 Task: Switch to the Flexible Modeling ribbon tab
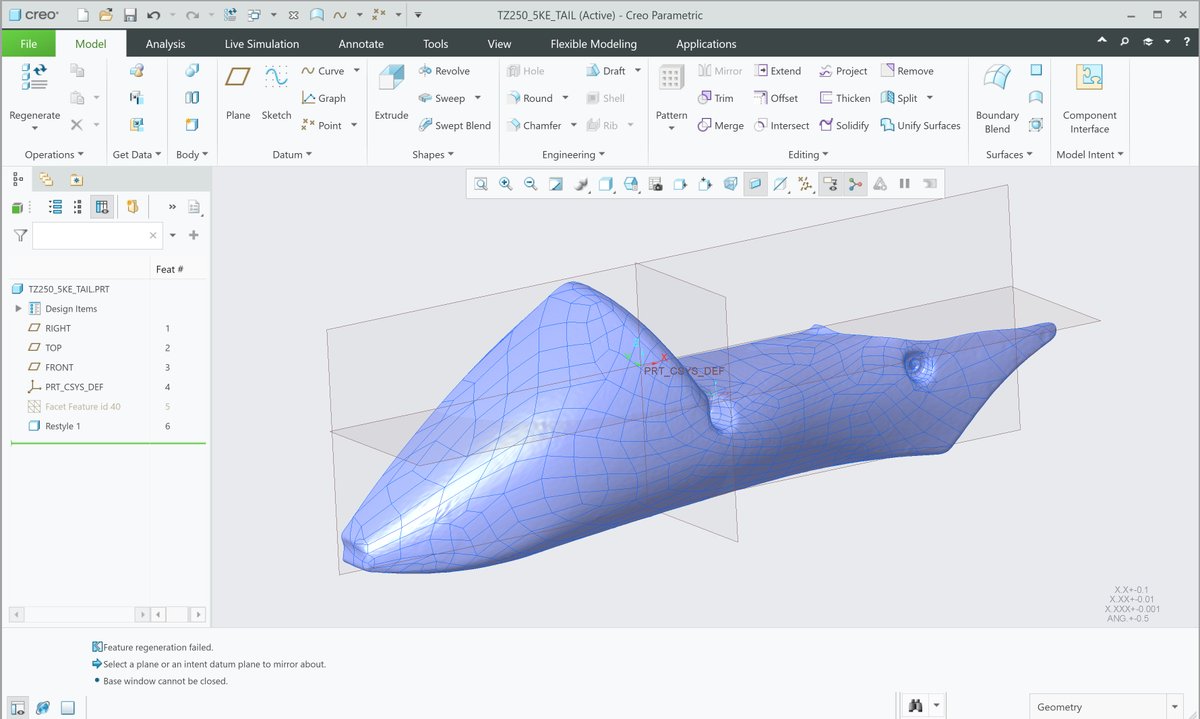click(x=593, y=43)
